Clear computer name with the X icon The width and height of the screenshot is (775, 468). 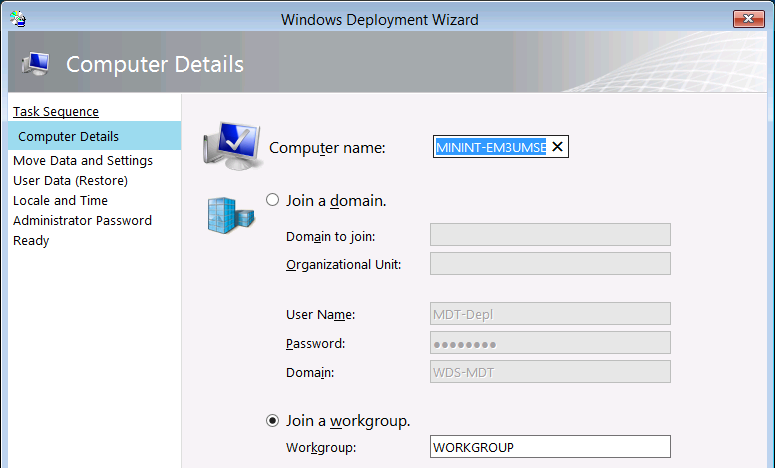[557, 147]
